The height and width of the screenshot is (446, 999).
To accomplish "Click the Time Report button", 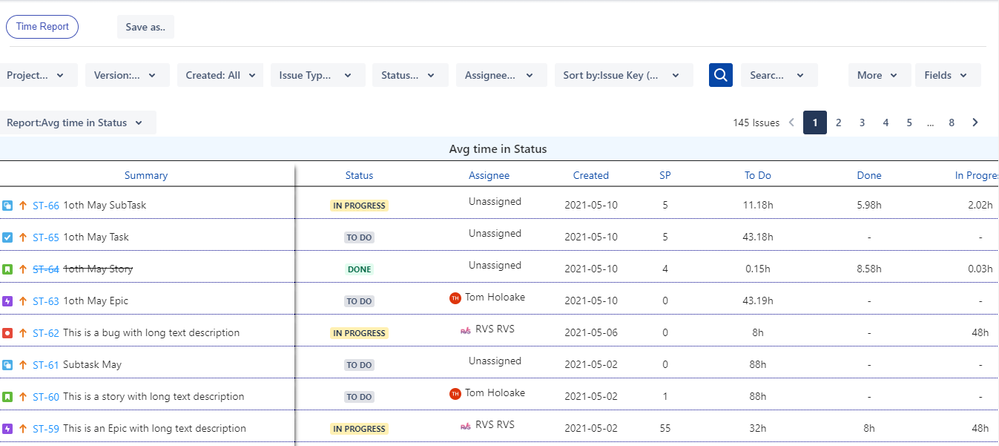I will pos(42,27).
